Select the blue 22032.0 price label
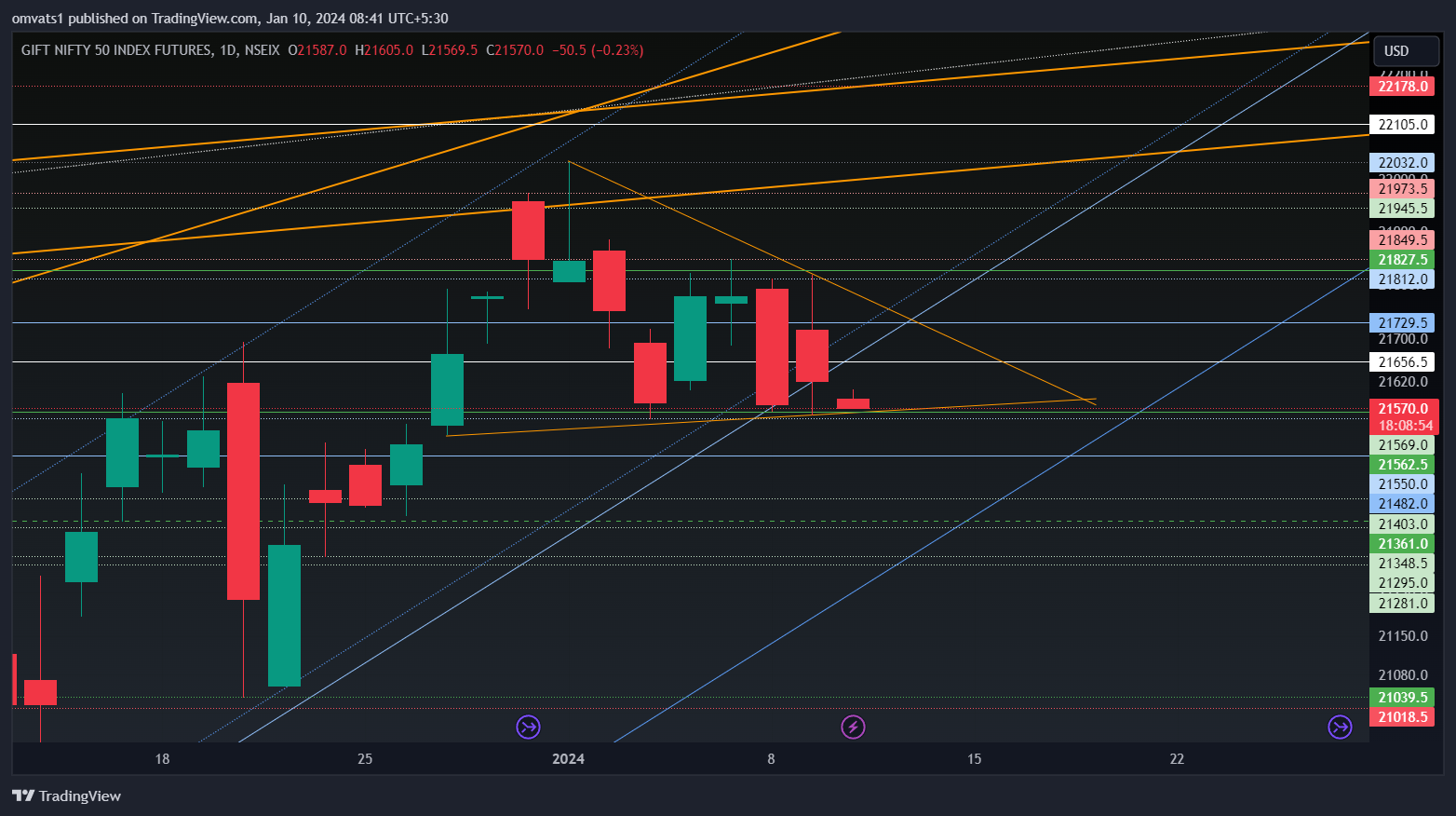Screen dimensions: 1456x816 pos(1402,163)
